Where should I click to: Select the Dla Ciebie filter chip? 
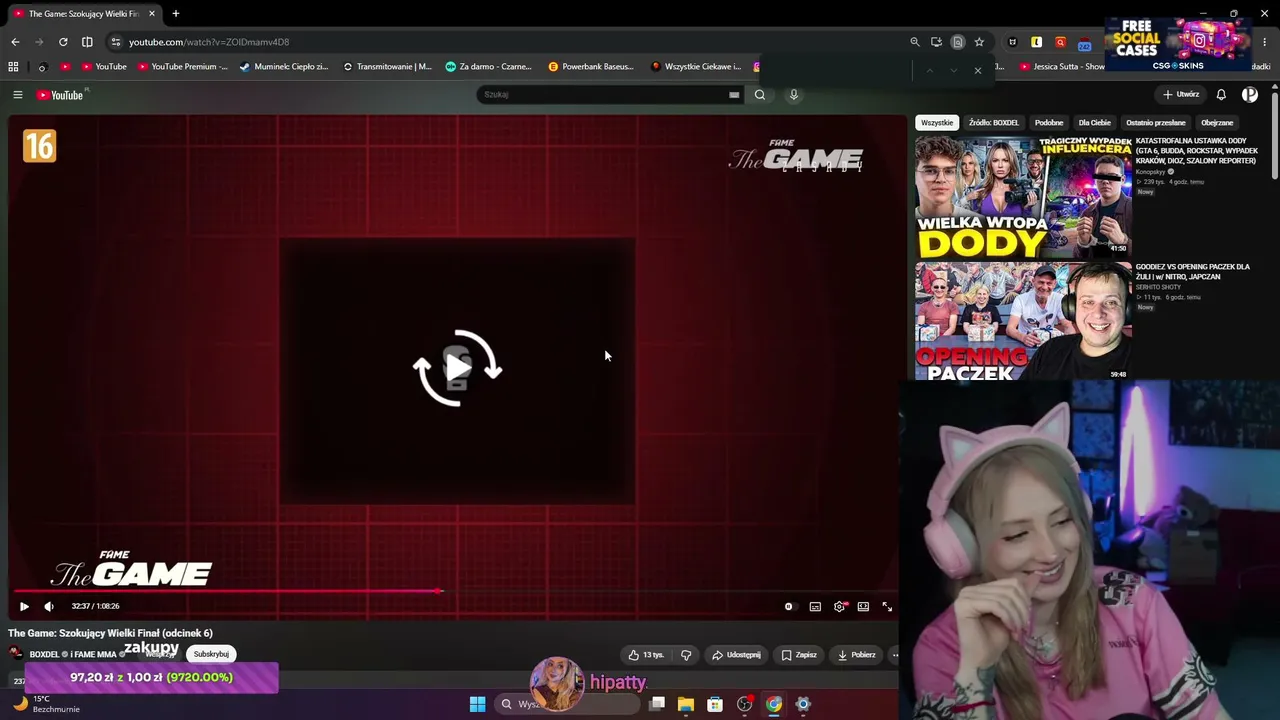[x=1094, y=123]
